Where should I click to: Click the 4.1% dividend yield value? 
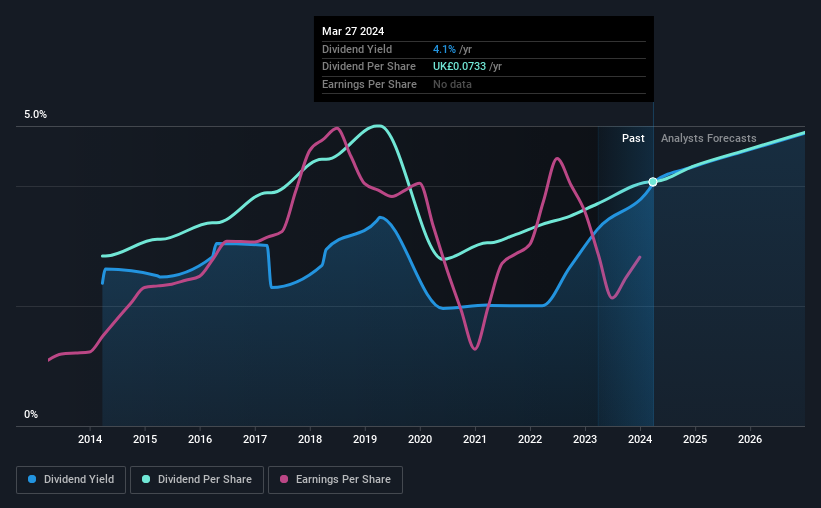tap(444, 49)
